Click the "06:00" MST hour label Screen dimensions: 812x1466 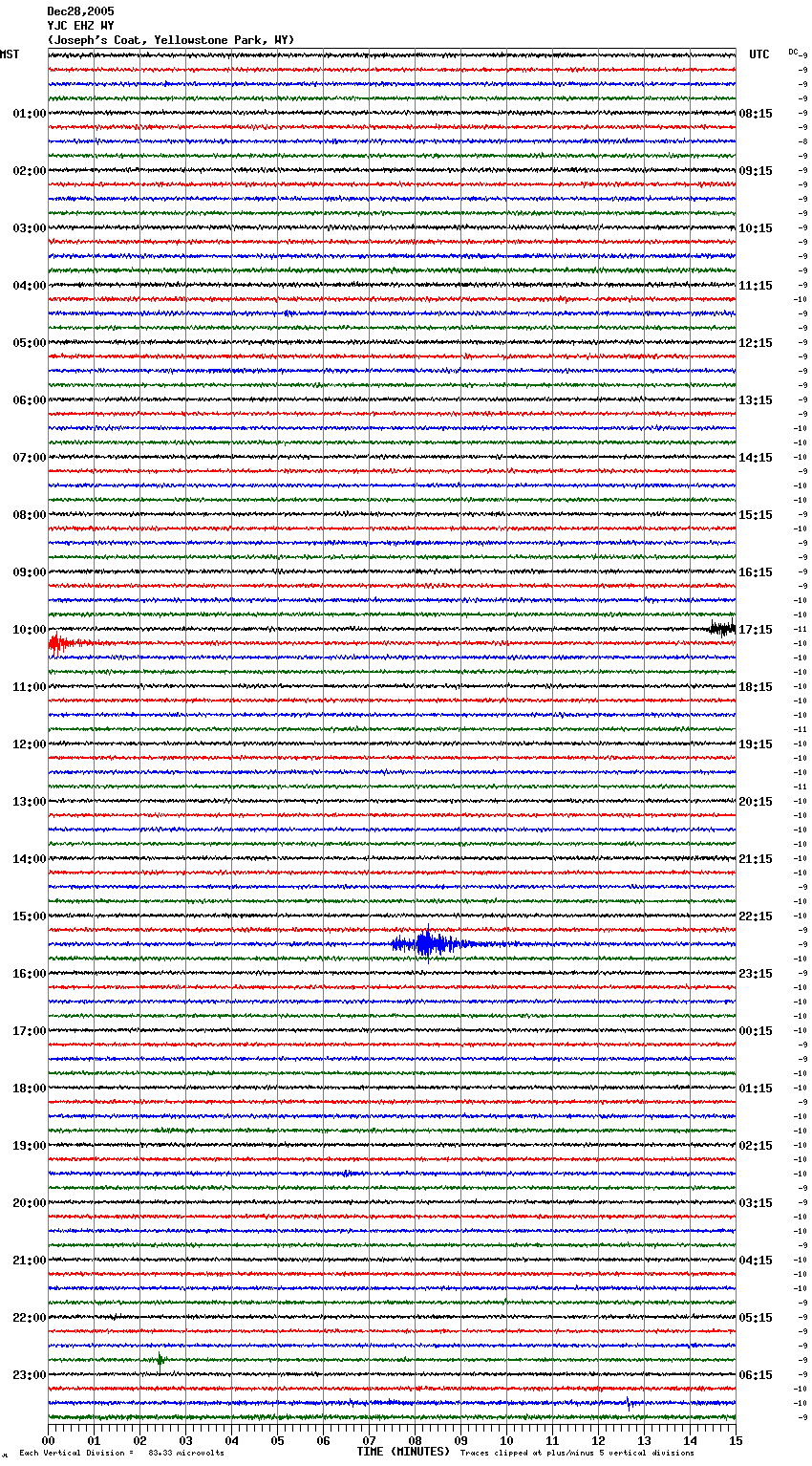[x=29, y=400]
